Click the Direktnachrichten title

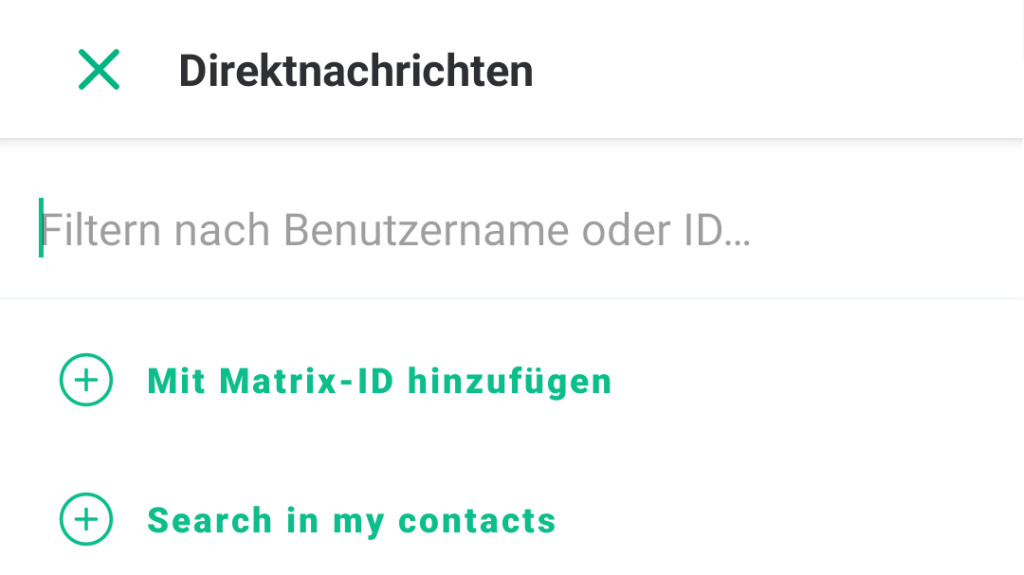(356, 71)
